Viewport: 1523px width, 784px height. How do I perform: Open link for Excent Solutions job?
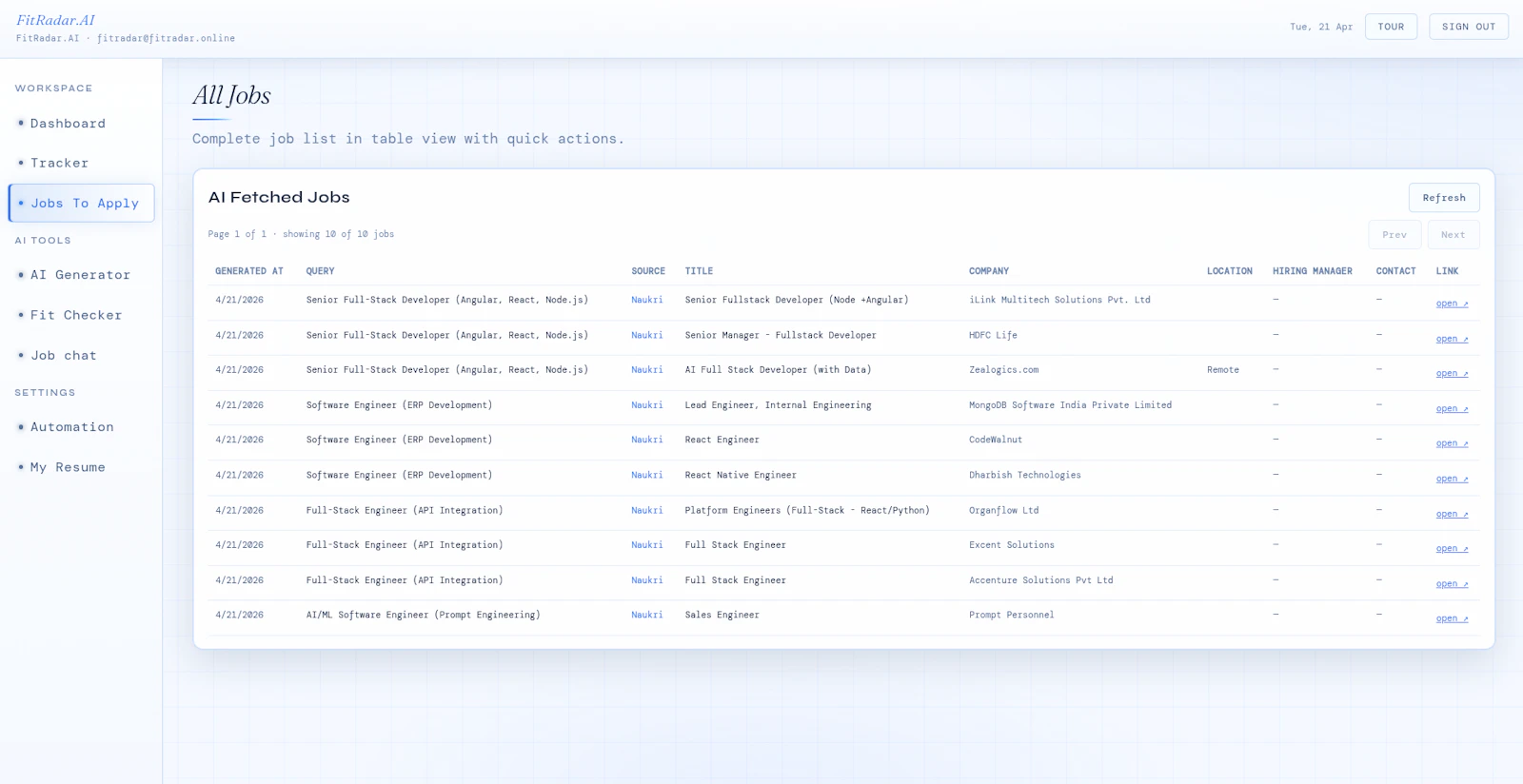click(x=1452, y=548)
